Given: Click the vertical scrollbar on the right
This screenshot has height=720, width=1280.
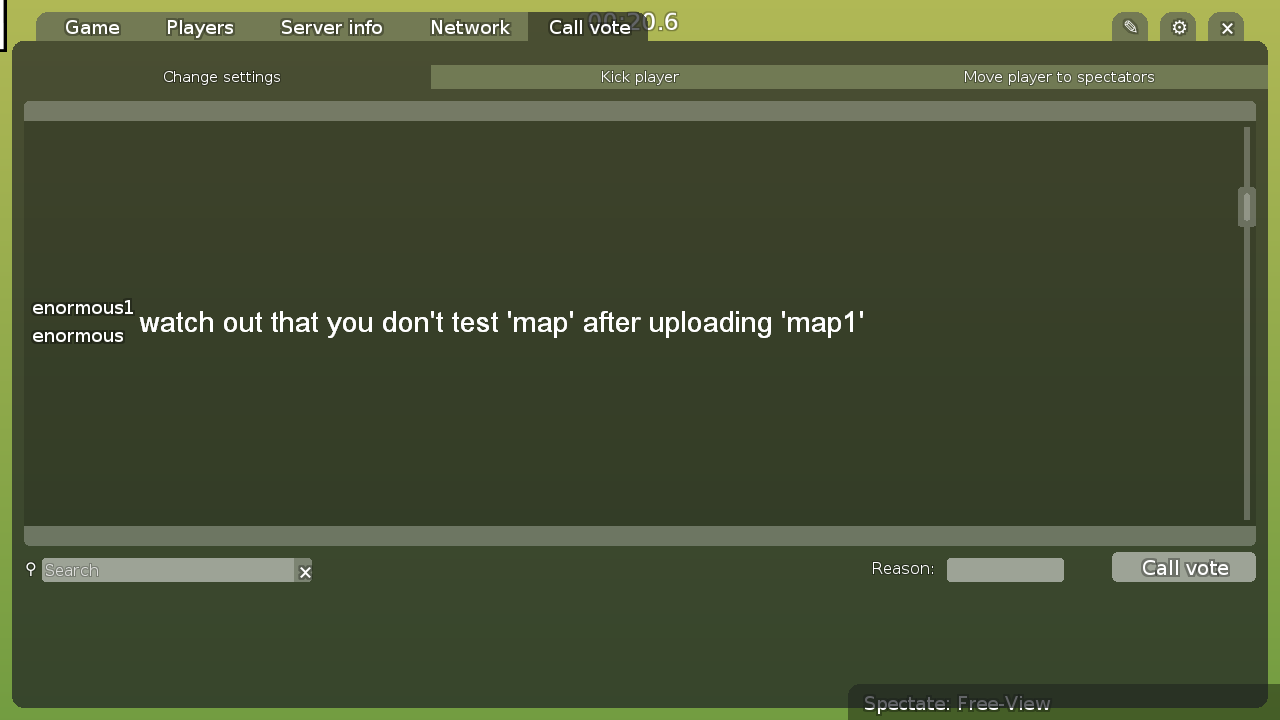Looking at the screenshot, I should 1245,206.
